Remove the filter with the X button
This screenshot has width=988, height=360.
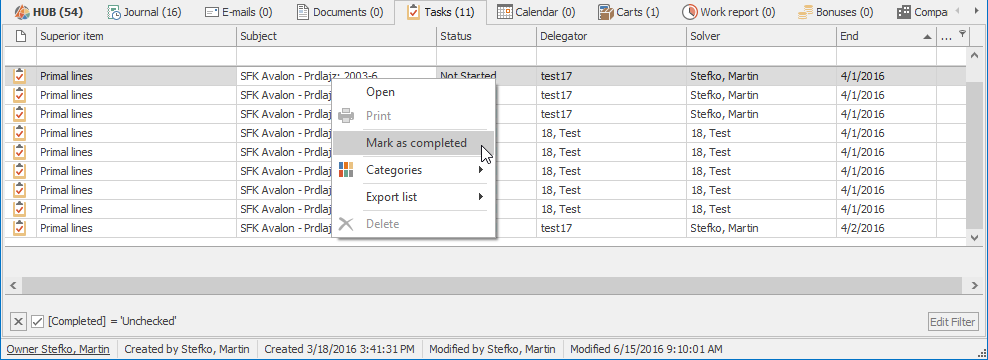19,322
